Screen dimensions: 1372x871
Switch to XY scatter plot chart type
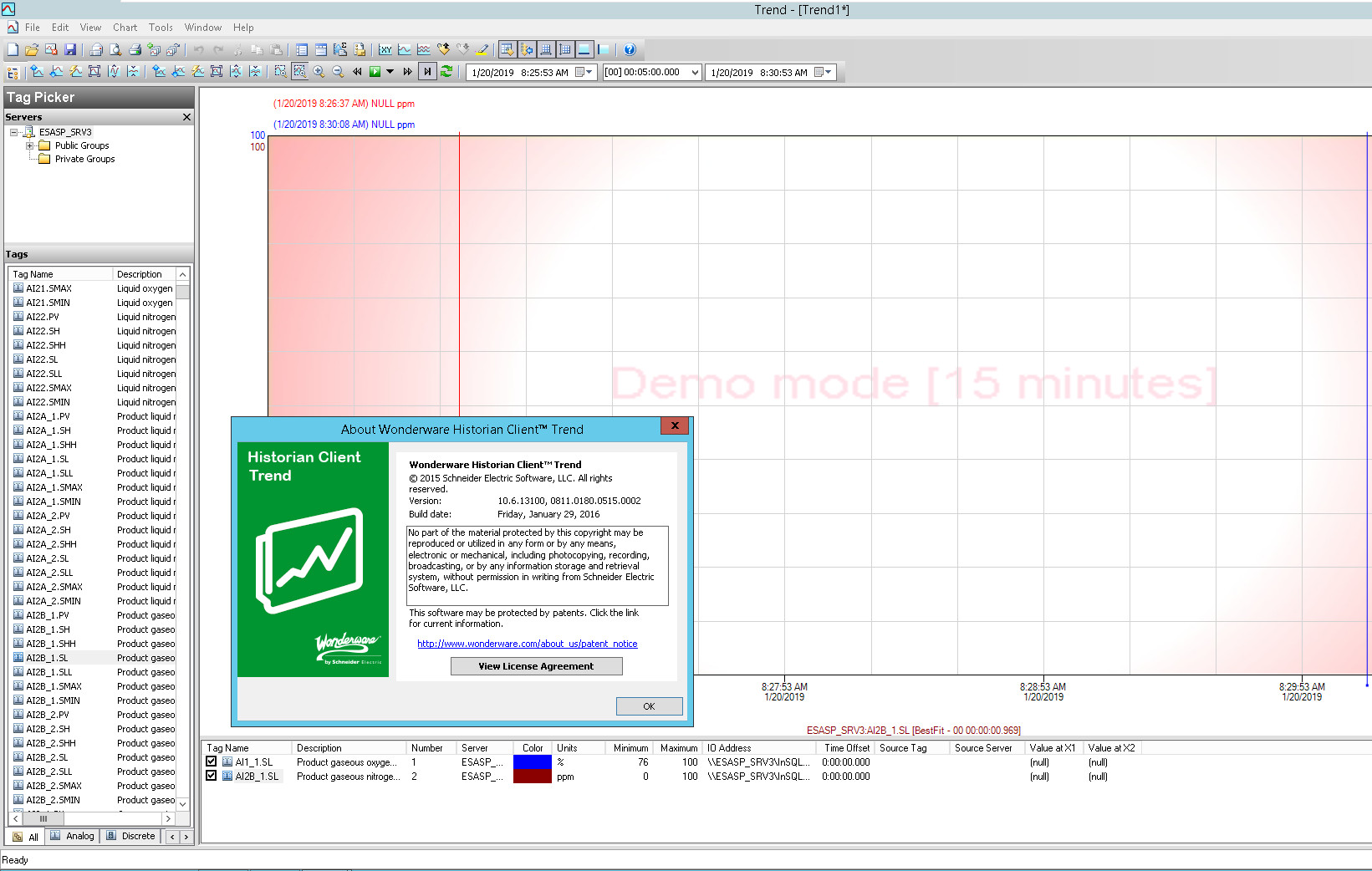point(385,49)
